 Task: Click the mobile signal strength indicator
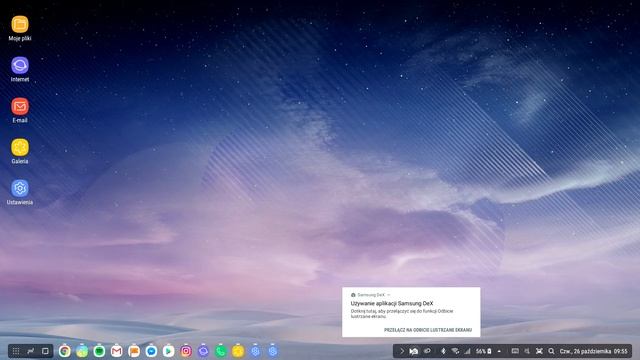click(x=467, y=351)
